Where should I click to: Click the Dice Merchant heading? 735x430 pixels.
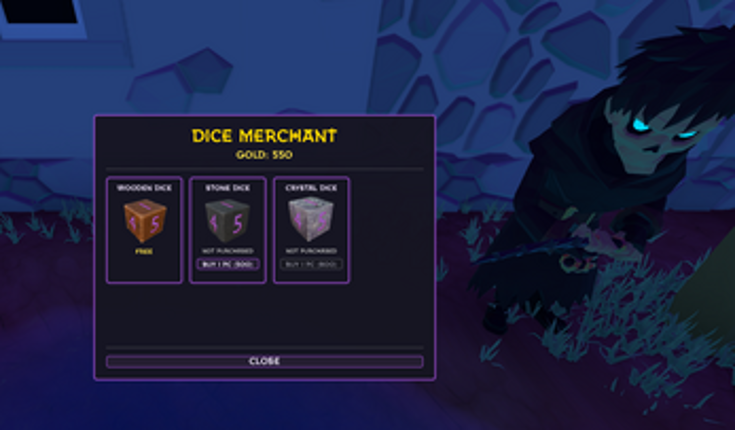click(264, 136)
